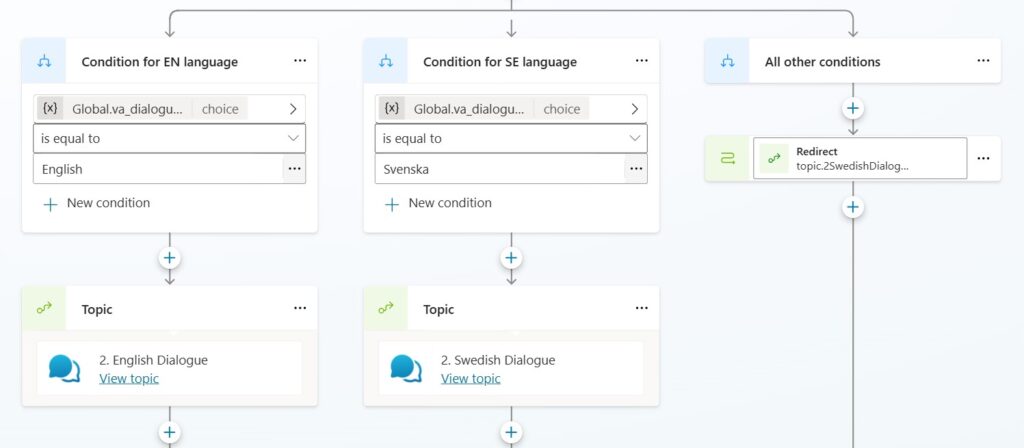Add node under All other conditions header
This screenshot has height=448, width=1024.
853,108
